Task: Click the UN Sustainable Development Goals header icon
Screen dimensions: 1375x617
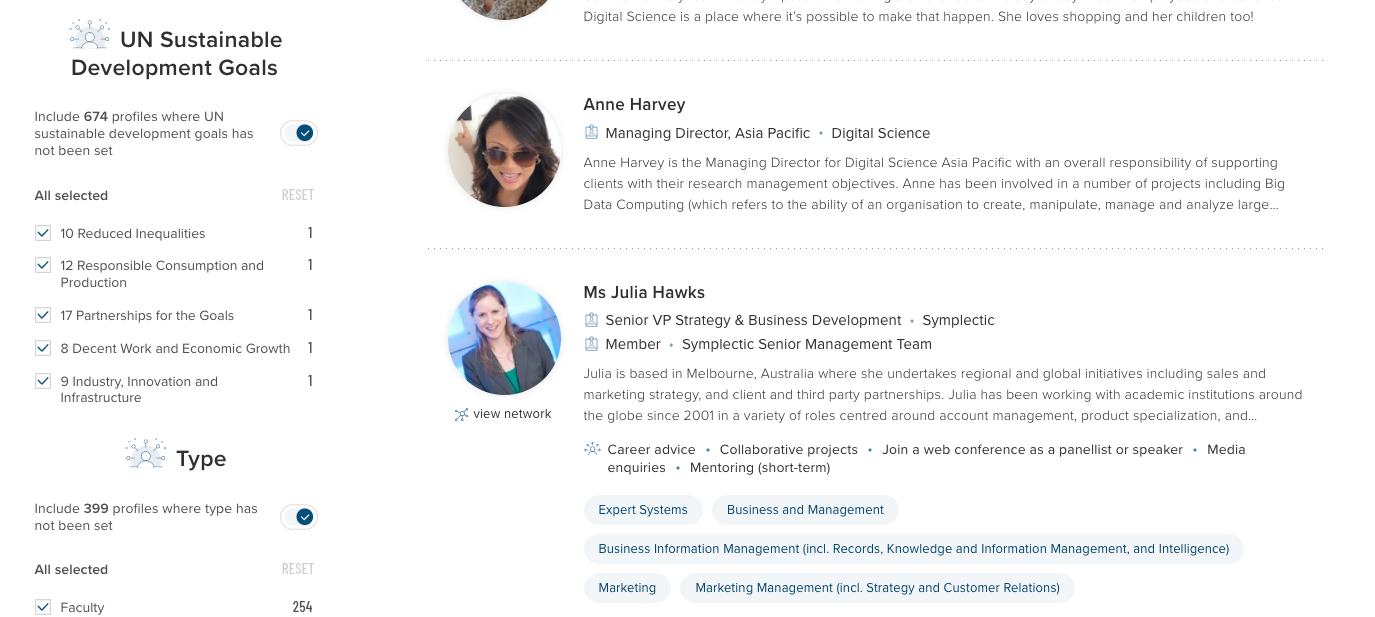Action: (90, 36)
